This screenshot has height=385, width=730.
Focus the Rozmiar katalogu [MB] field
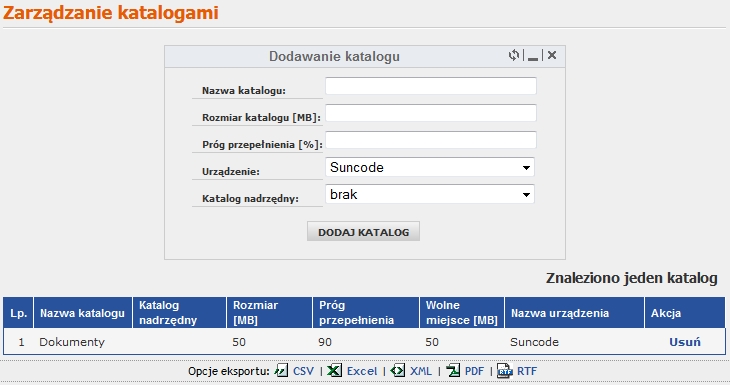tap(431, 113)
